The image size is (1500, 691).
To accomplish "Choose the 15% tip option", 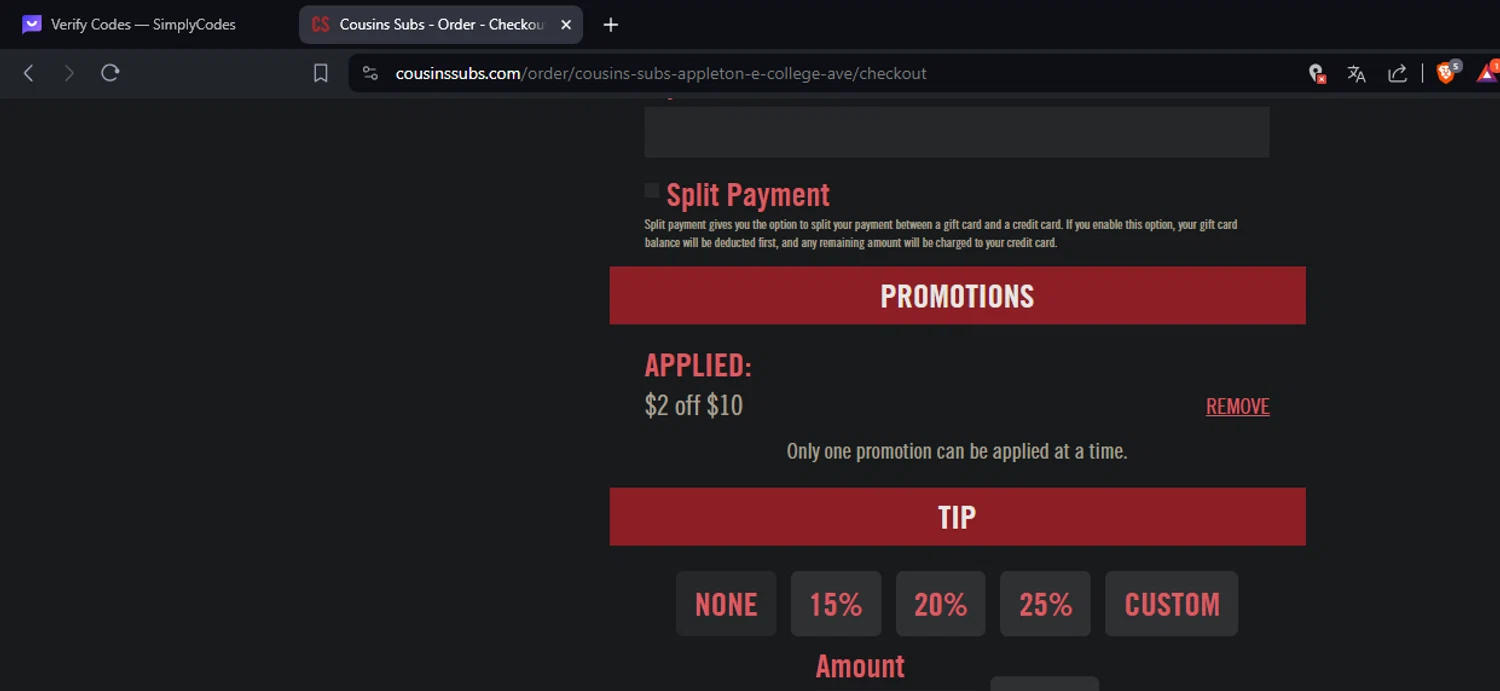I will point(836,604).
